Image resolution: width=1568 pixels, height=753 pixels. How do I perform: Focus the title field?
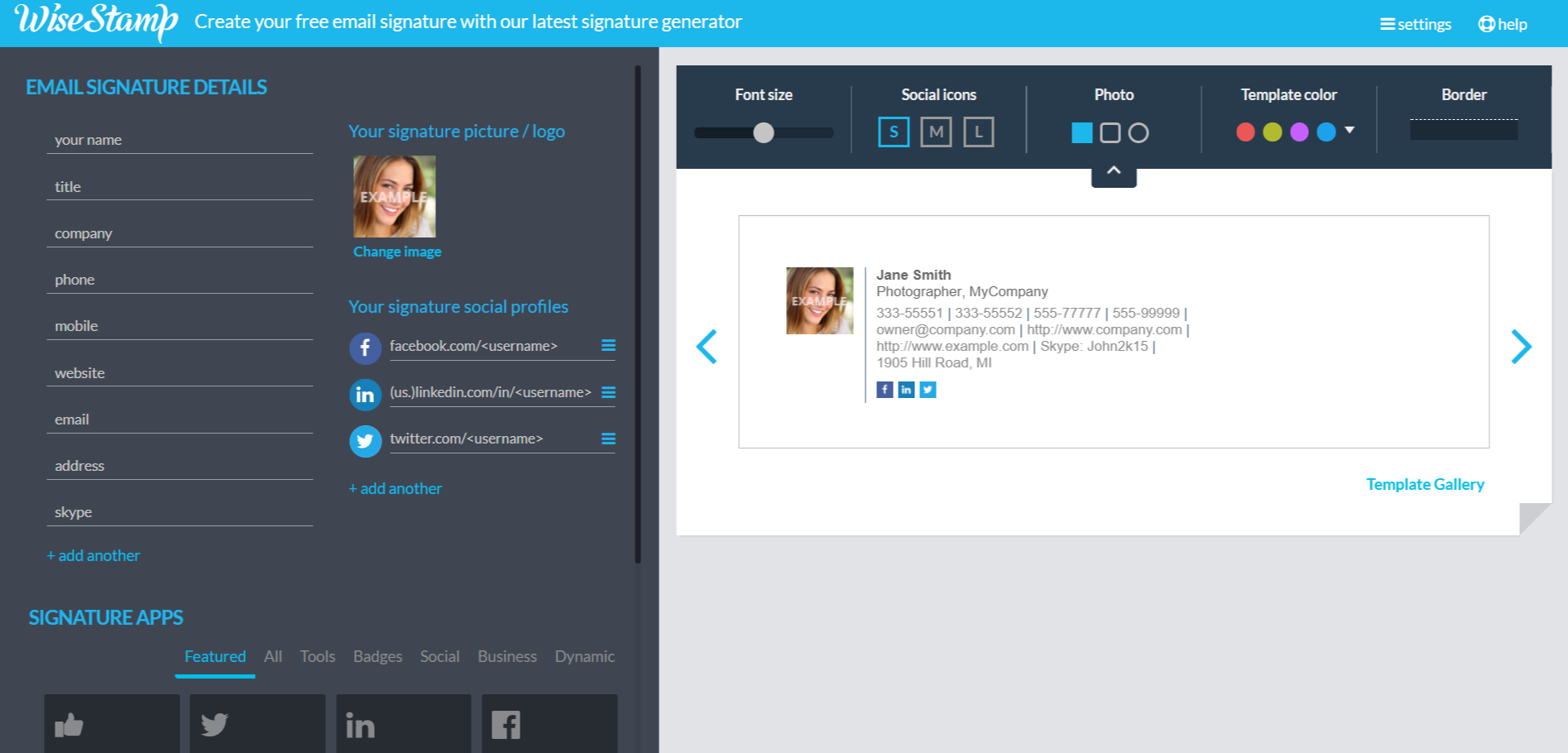(x=180, y=187)
